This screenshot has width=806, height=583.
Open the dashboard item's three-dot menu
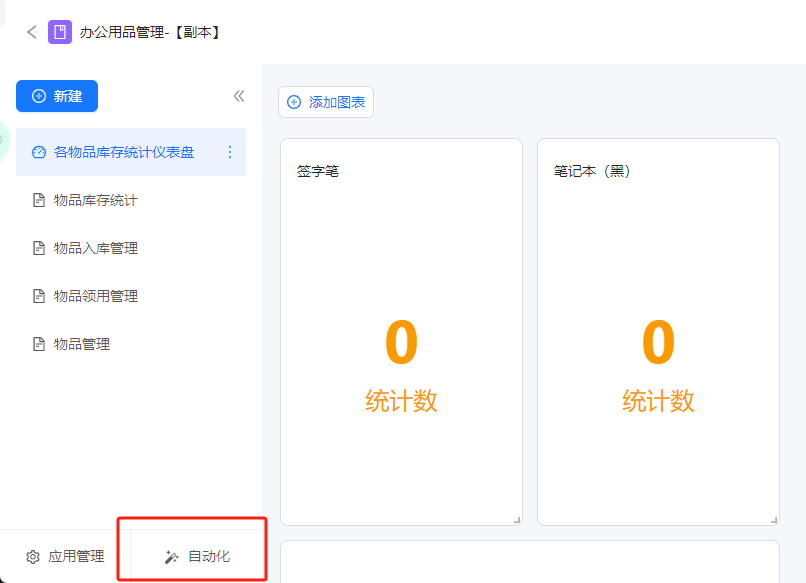click(x=230, y=152)
